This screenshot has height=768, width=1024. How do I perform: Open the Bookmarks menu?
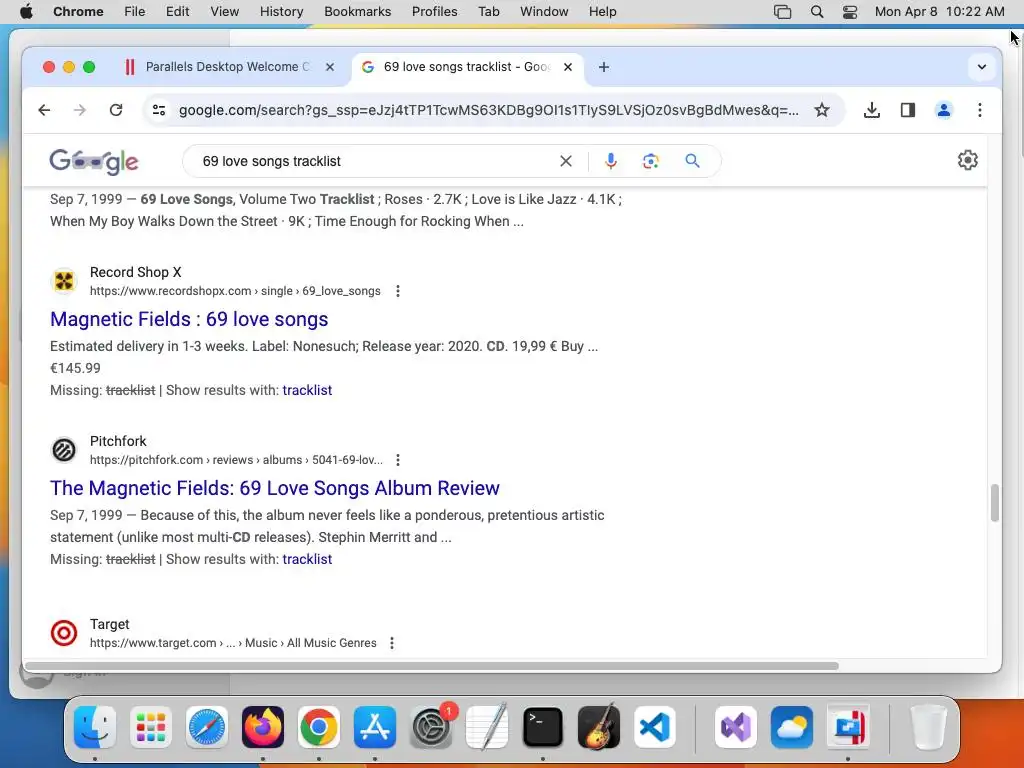pos(357,12)
